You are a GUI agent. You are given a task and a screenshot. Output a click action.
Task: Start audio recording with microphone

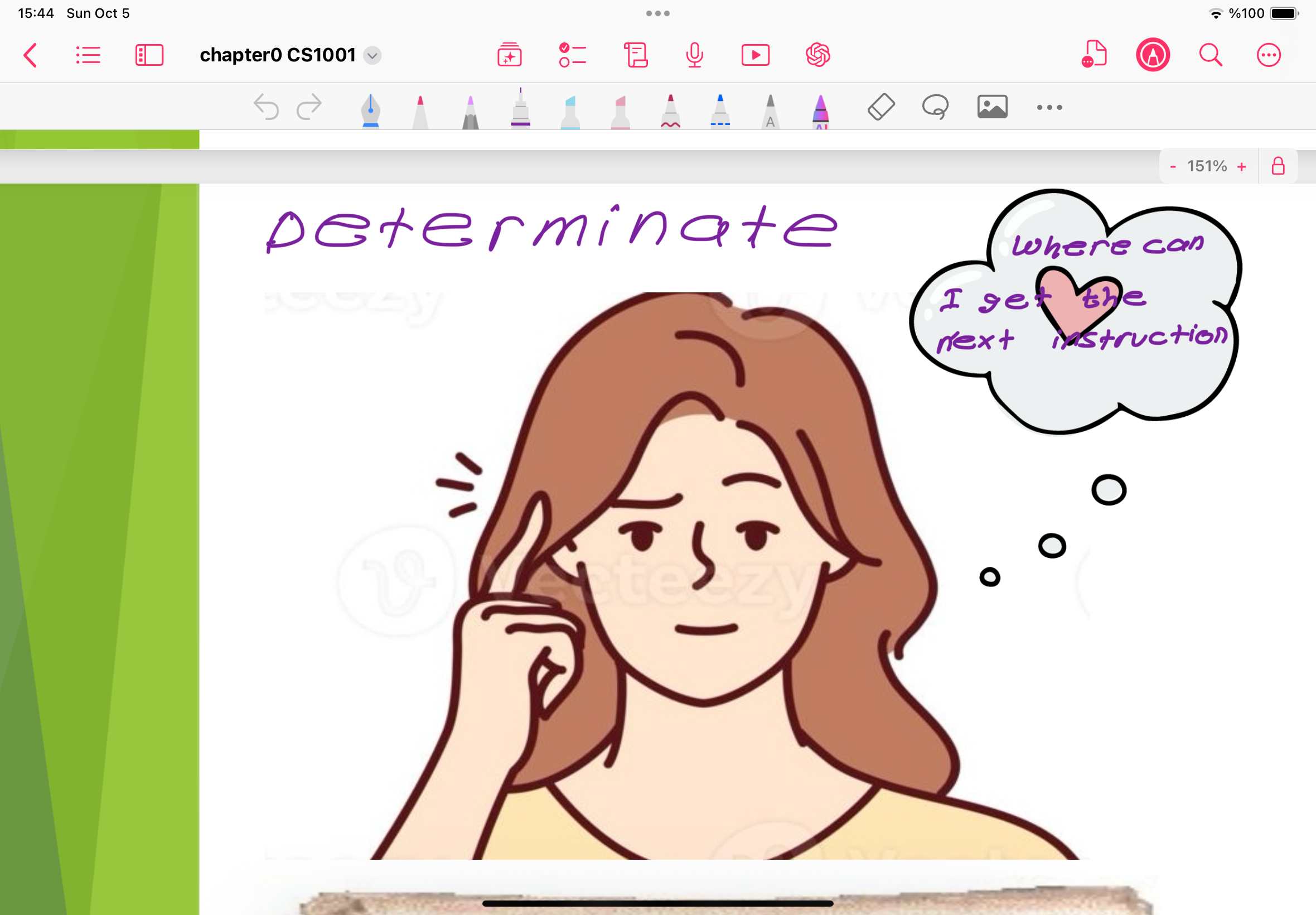click(x=695, y=55)
